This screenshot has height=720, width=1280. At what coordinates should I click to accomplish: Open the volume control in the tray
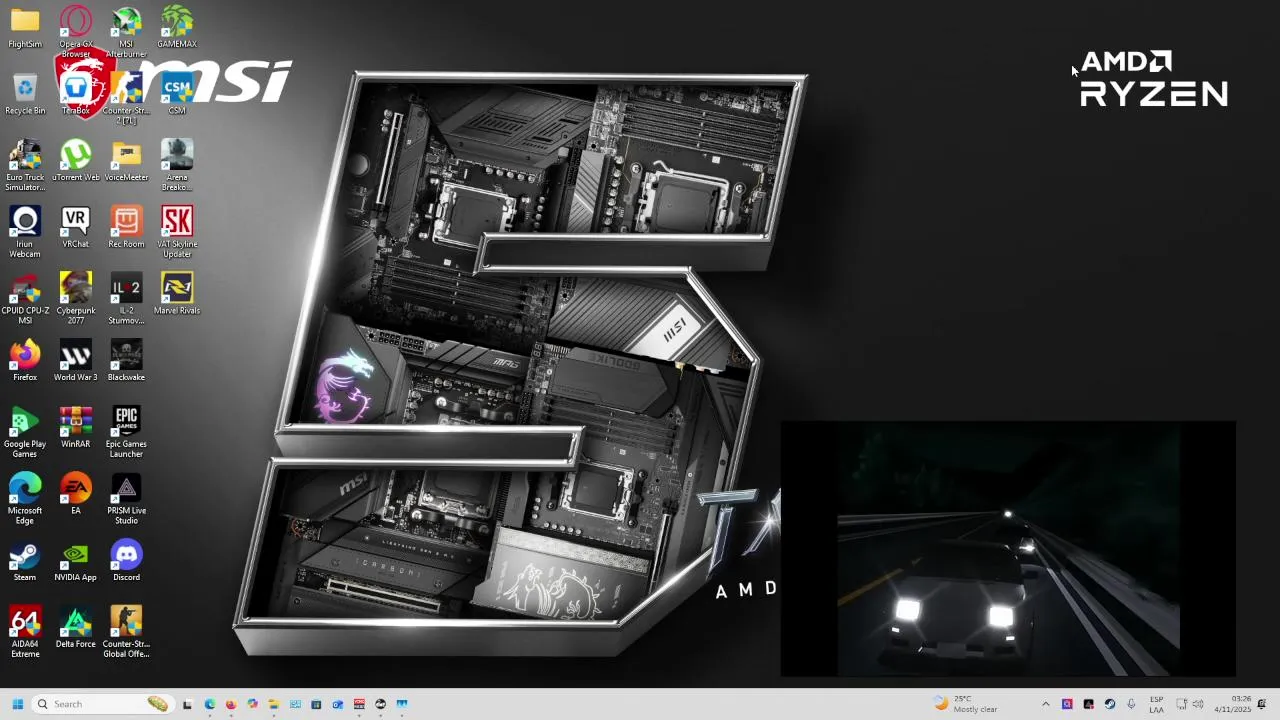coord(1198,704)
